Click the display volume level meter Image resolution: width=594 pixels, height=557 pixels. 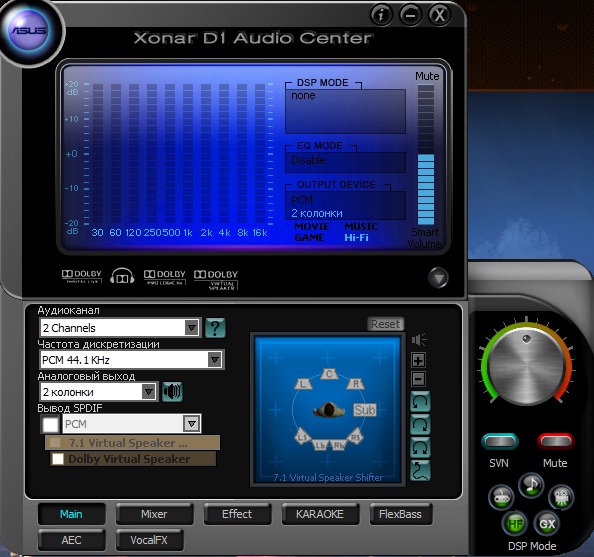[426, 155]
